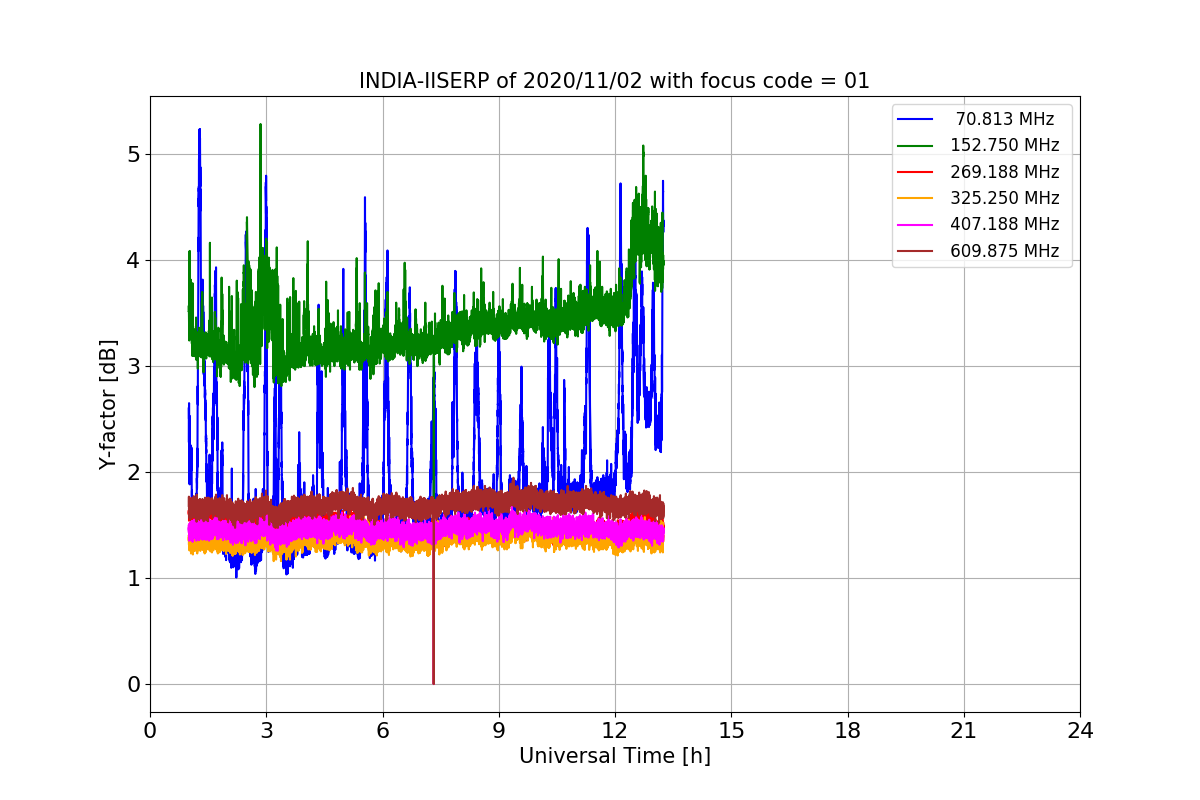Screen dimensions: 1200x800
Task: Click y-axis tick label 4
Action: [132, 260]
